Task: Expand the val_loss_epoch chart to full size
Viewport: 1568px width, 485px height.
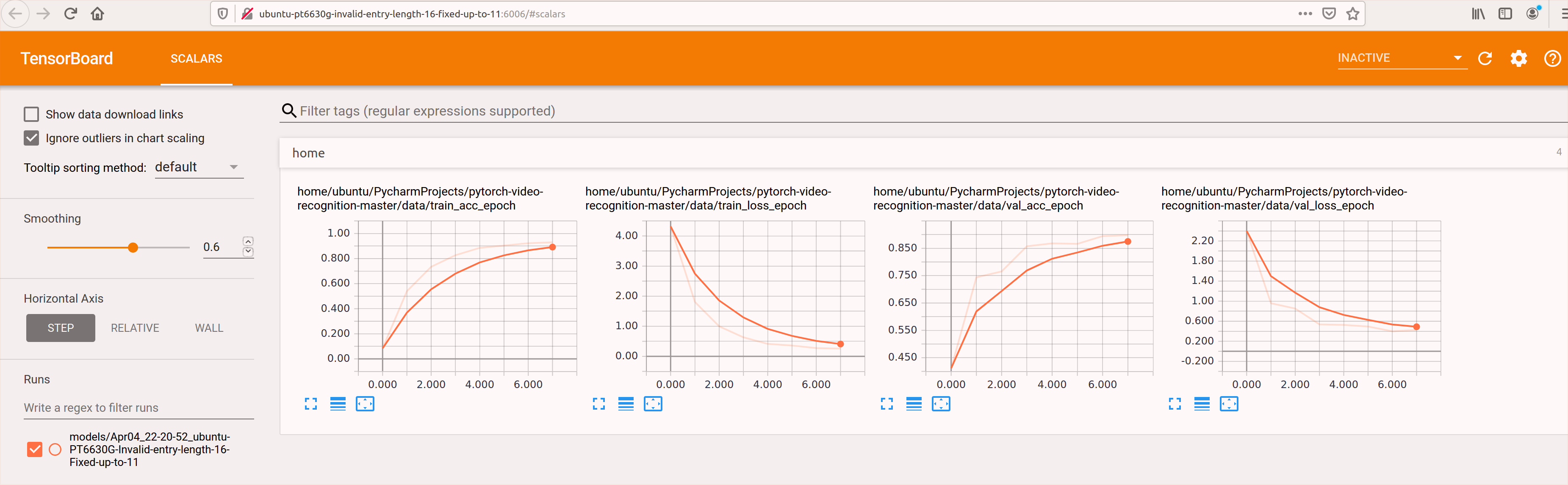Action: [1175, 404]
